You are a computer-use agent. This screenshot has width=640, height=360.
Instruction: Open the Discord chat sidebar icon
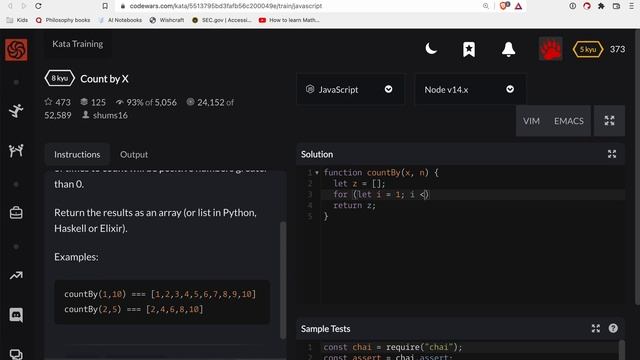pos(16,315)
